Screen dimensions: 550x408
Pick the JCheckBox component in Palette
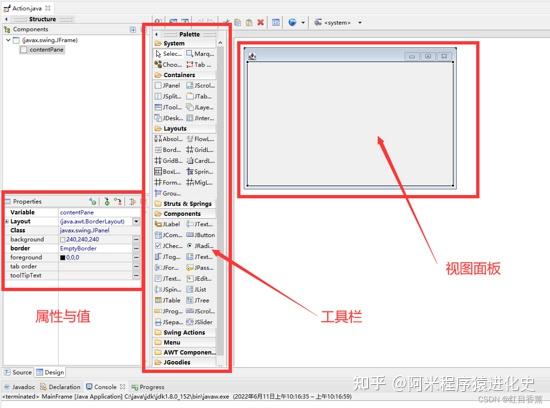click(x=168, y=246)
